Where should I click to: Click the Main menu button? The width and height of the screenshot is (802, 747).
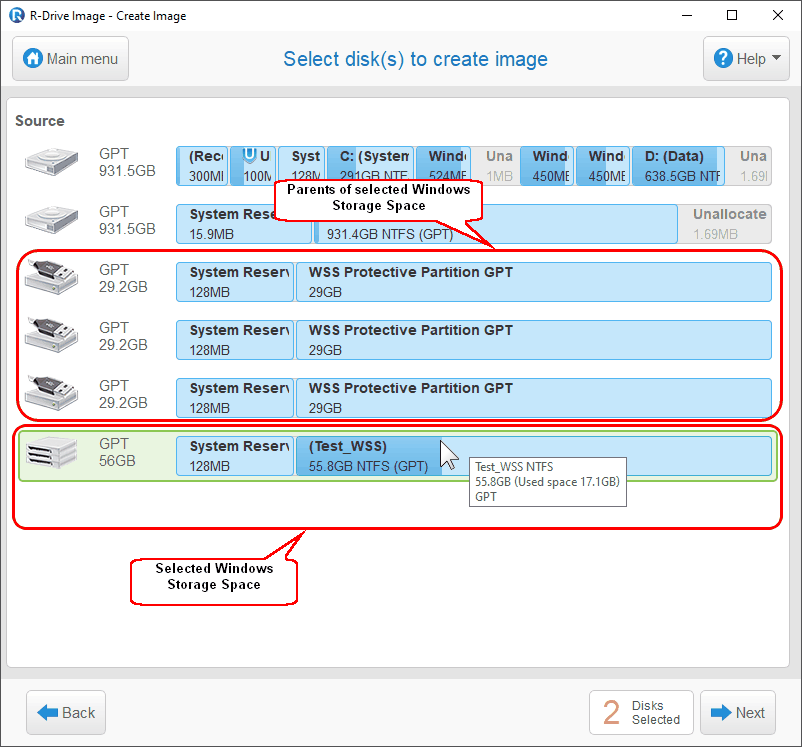(71, 59)
